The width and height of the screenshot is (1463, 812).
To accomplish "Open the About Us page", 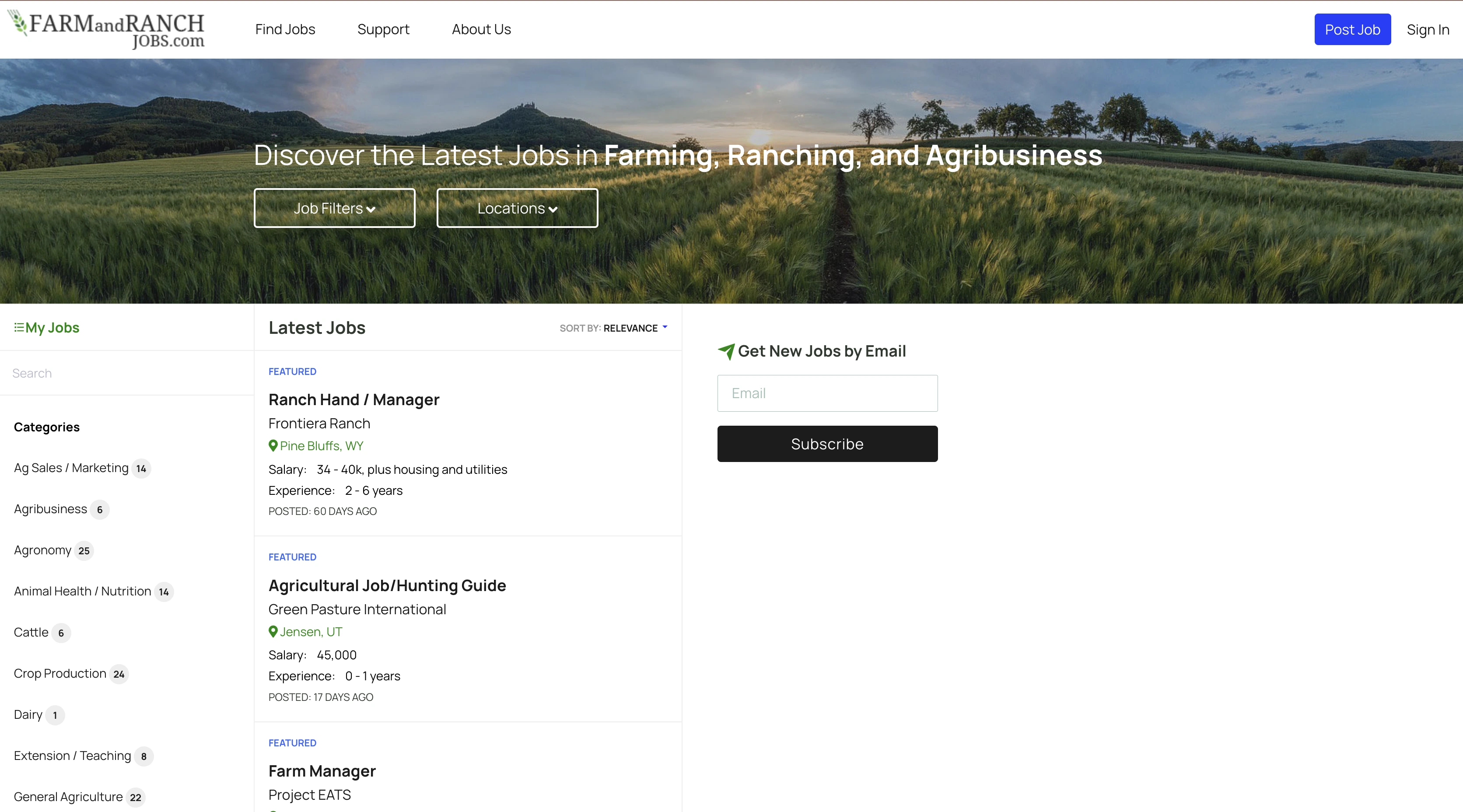I will coord(481,29).
